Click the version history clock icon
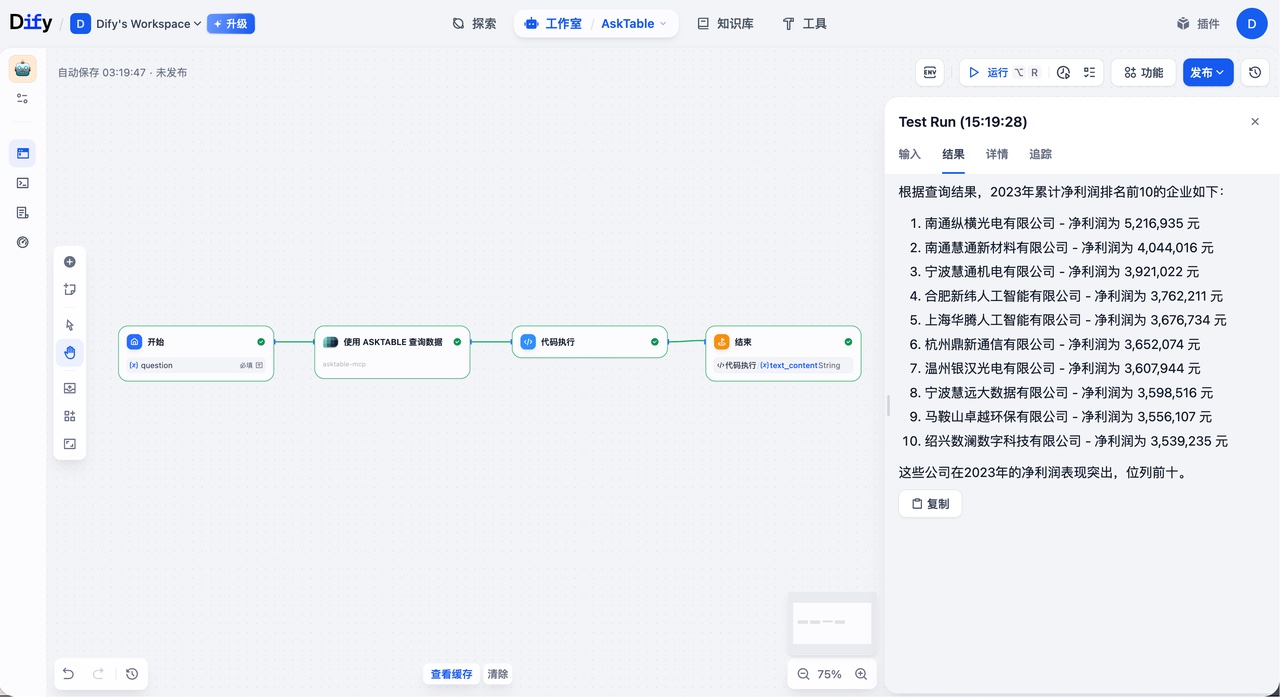Viewport: 1280px width, 697px height. tap(1255, 72)
